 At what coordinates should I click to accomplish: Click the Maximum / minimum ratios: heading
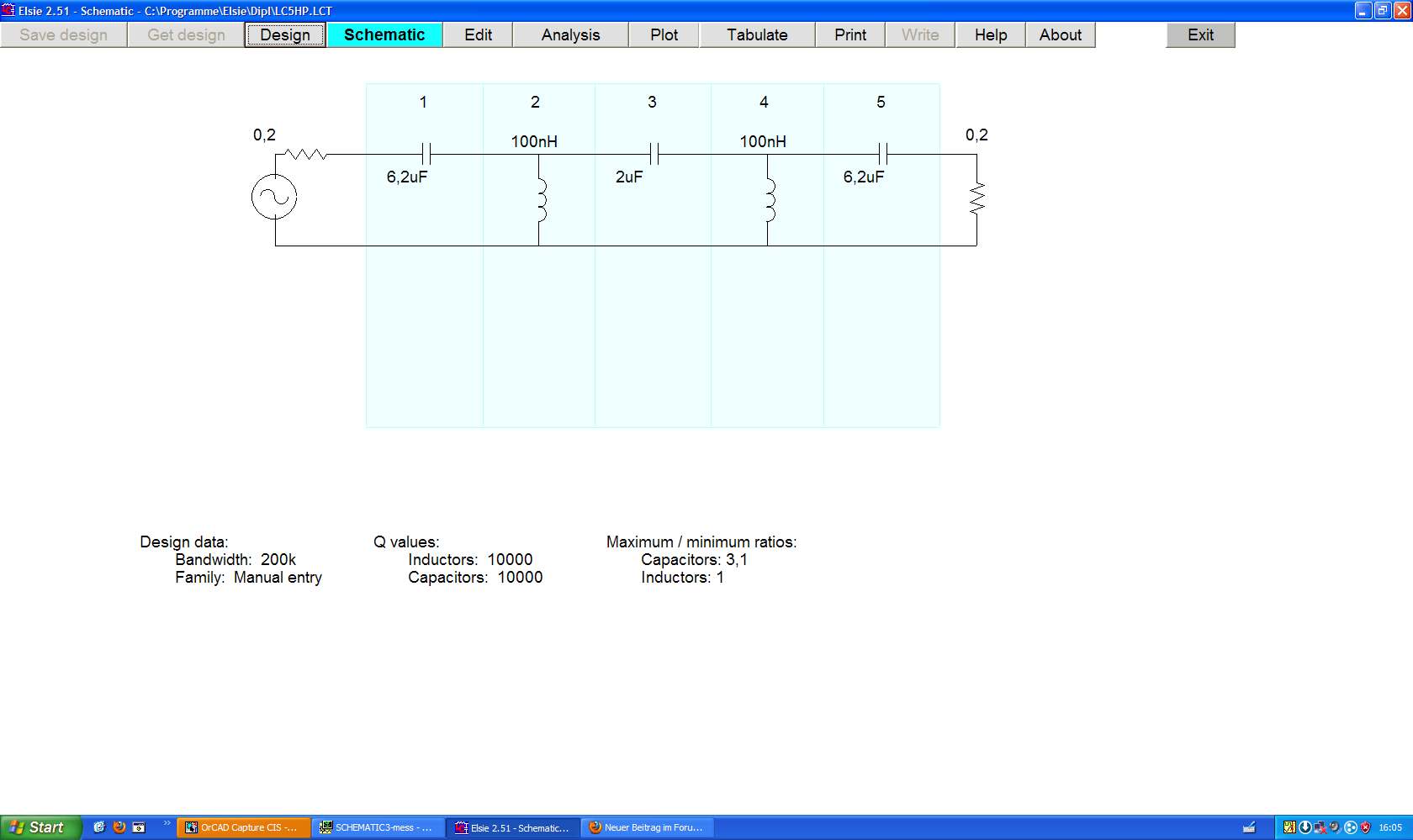(701, 542)
